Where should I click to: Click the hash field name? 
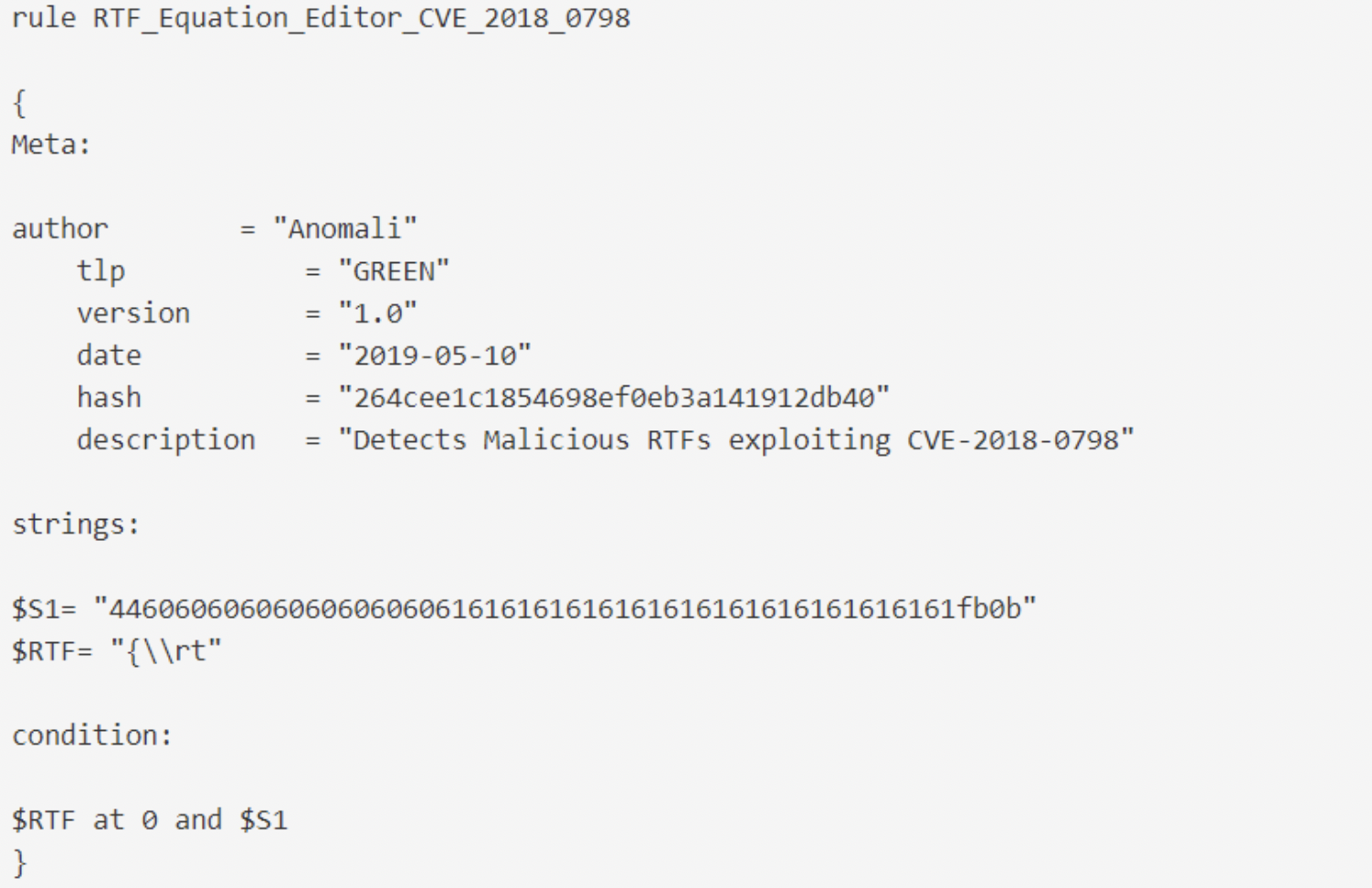click(x=109, y=397)
